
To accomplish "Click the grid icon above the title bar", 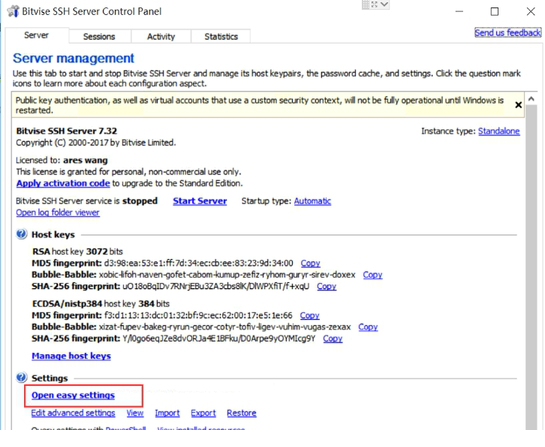I will coord(366,4).
